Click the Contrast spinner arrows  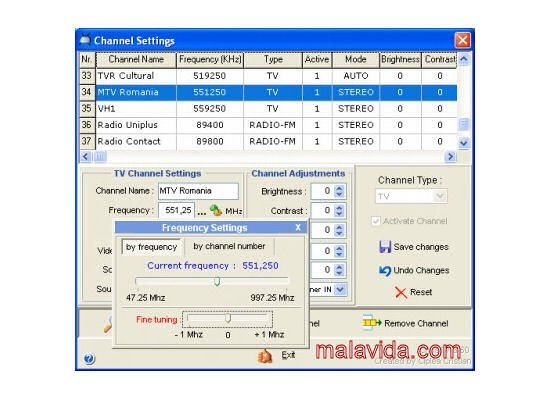tap(339, 211)
